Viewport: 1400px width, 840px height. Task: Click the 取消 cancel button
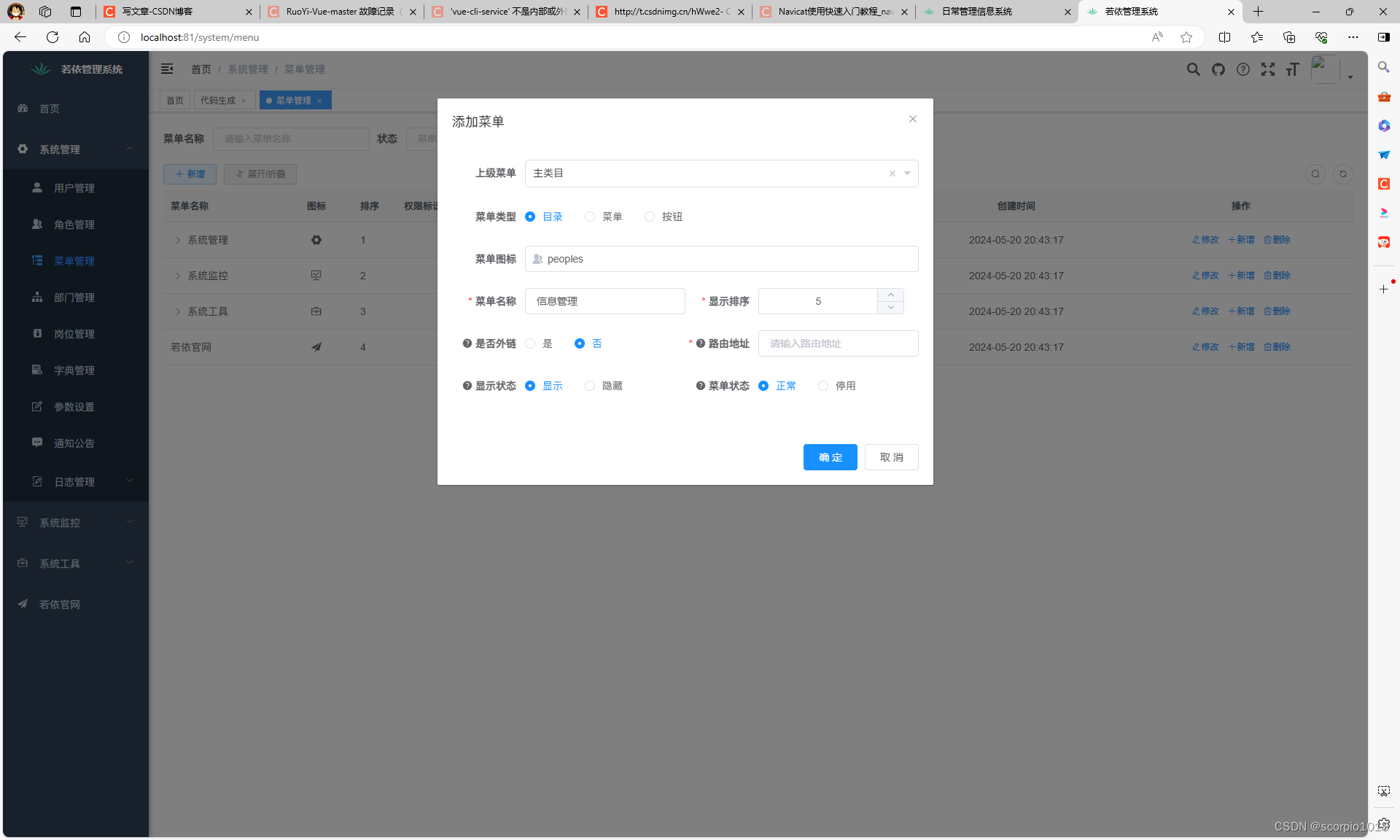coord(891,457)
